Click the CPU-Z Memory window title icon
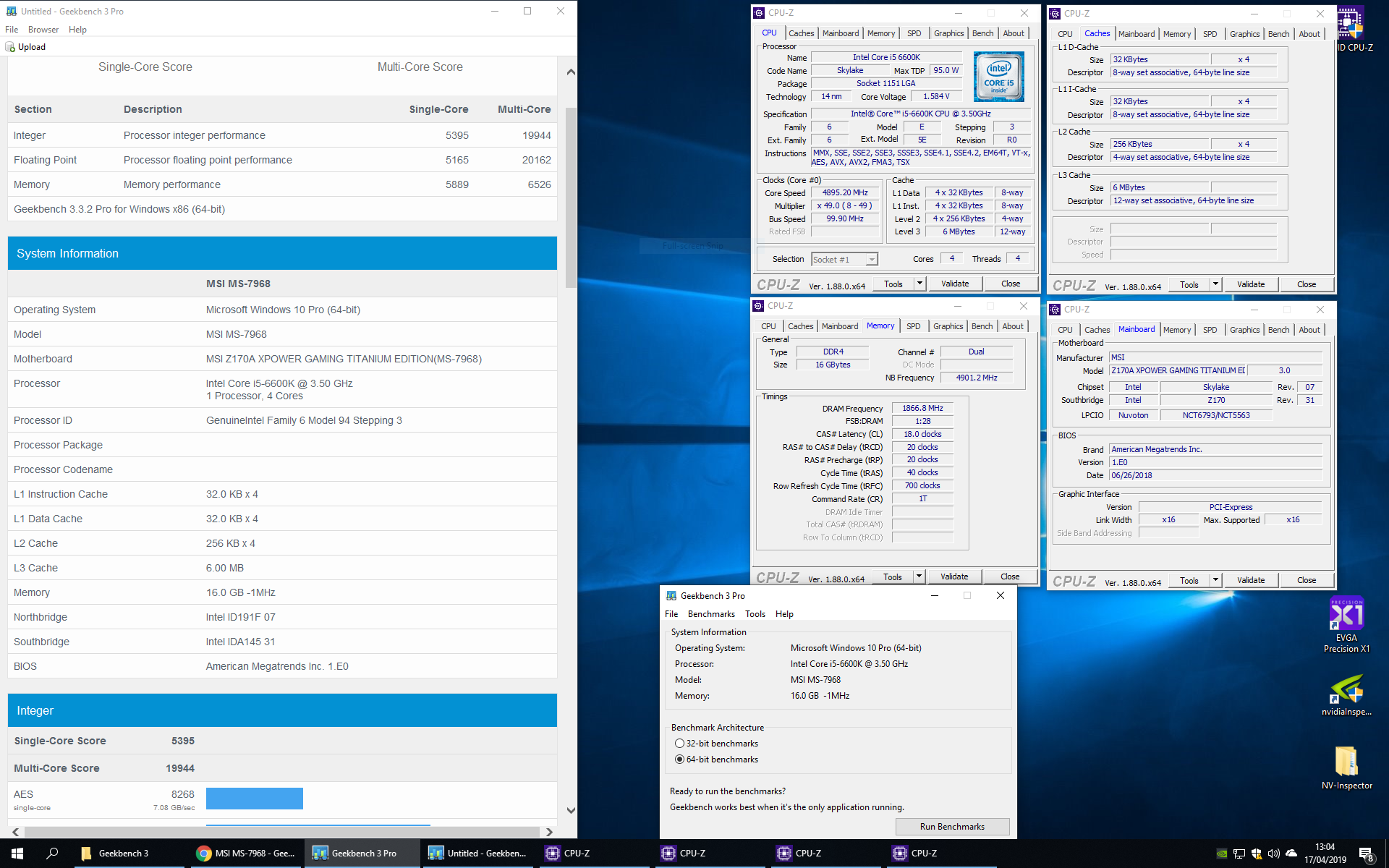Screen dimensions: 1389x868 tap(758, 306)
